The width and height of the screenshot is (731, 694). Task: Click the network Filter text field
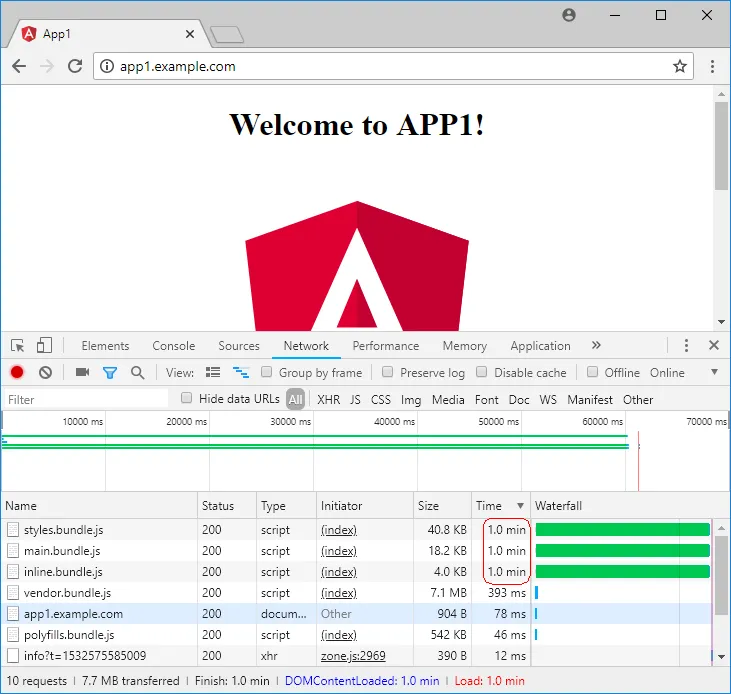pyautogui.click(x=86, y=399)
